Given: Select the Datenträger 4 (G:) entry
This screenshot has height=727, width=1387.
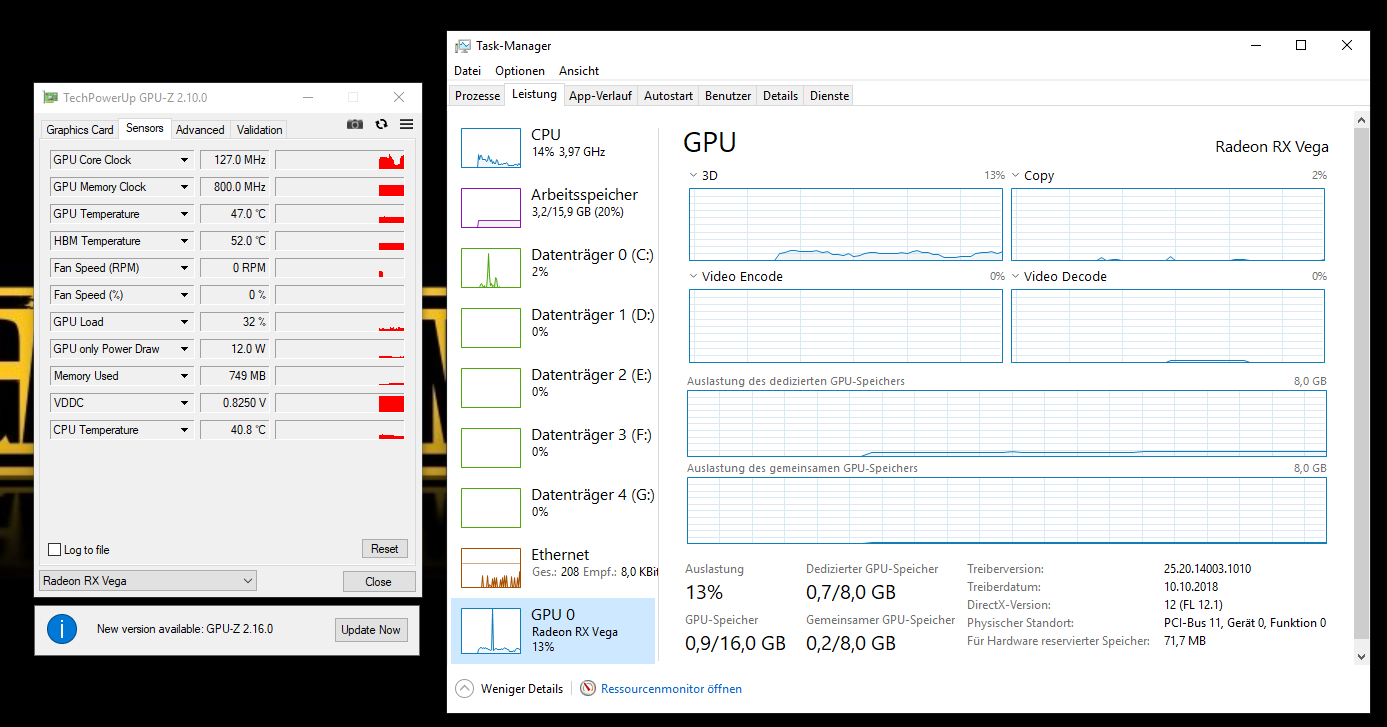Looking at the screenshot, I should pyautogui.click(x=553, y=508).
